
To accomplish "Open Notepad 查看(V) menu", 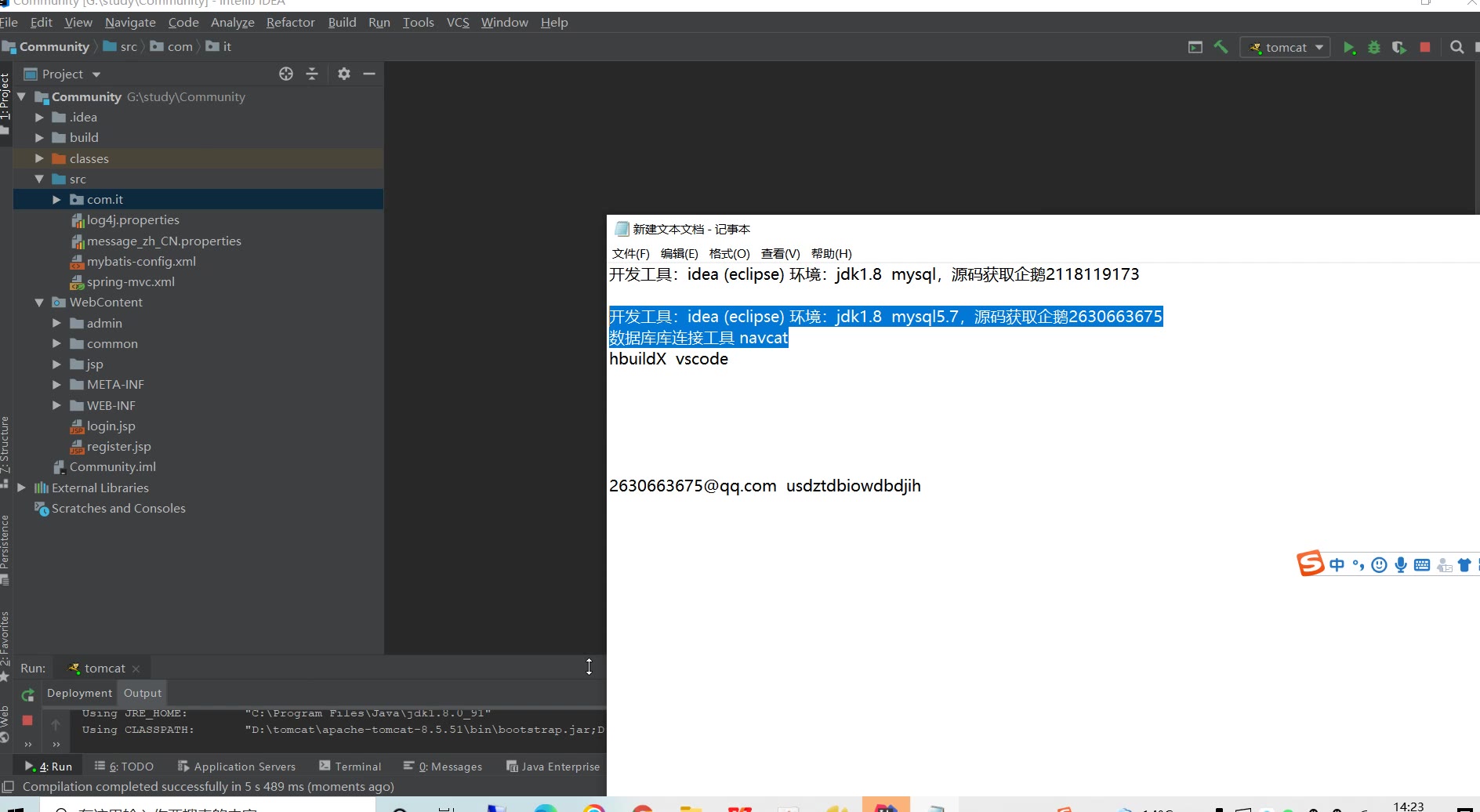I will click(780, 253).
